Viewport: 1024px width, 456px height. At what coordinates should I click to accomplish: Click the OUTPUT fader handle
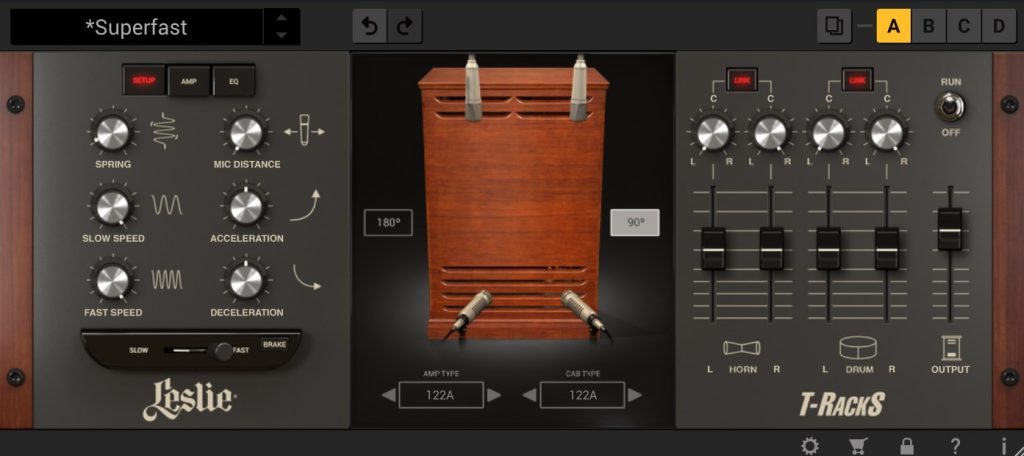point(949,229)
